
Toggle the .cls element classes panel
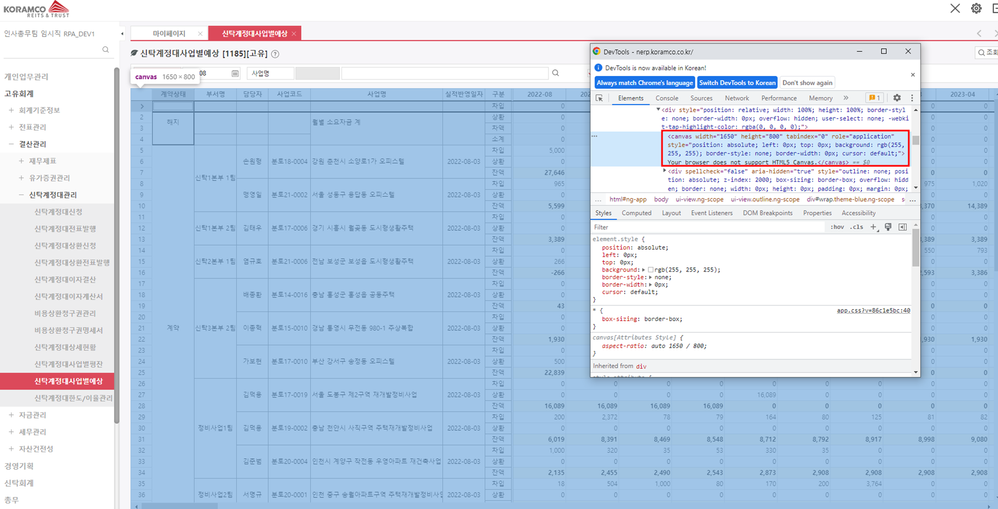(x=857, y=227)
